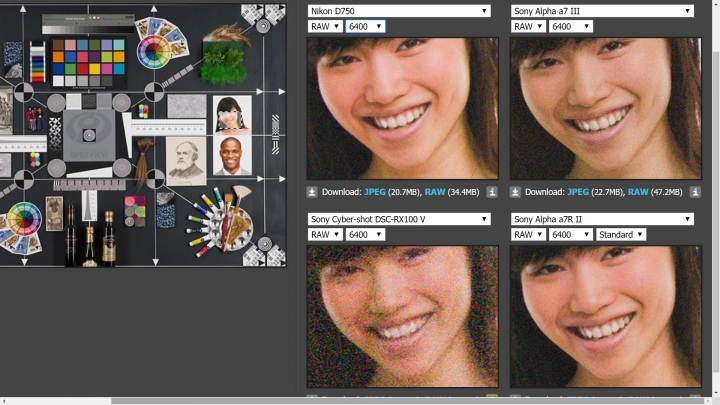Download the 20.7MB JPEG from the Nikon D750
Viewport: 720px width, 405px height.
coord(375,192)
